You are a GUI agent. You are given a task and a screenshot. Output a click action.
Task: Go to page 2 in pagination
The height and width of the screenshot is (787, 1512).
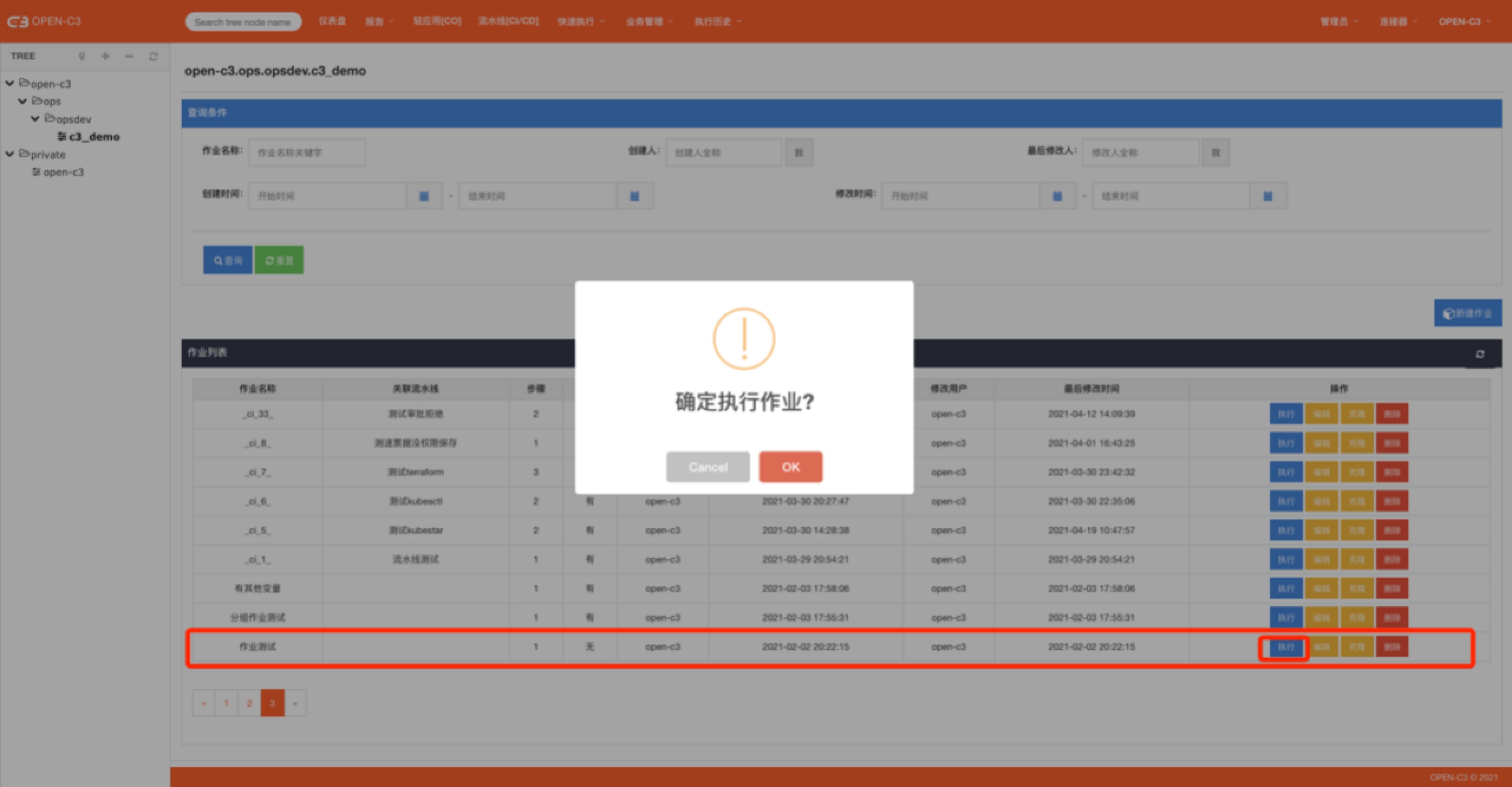click(249, 703)
